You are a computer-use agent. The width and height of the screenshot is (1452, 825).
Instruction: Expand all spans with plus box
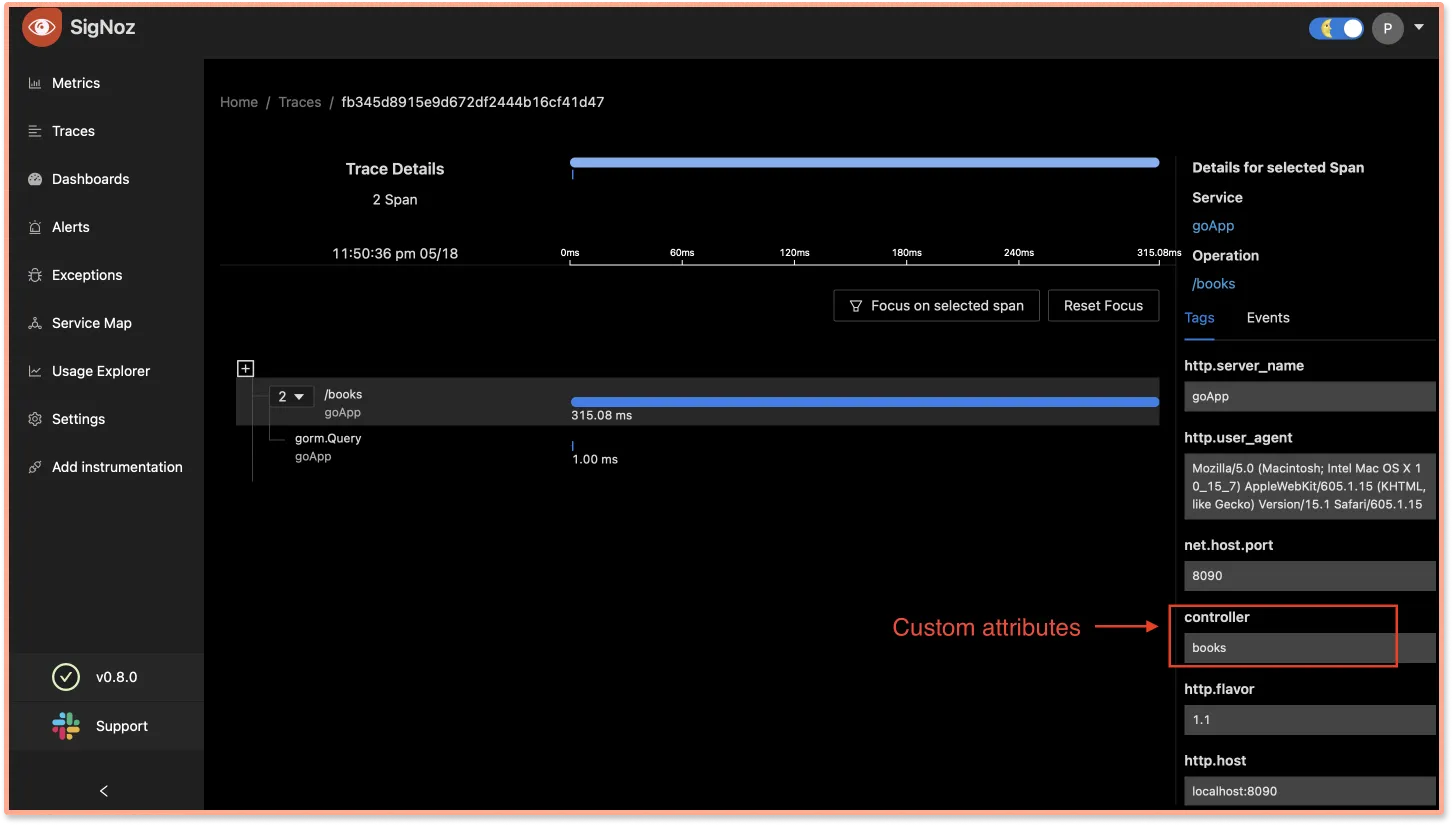click(x=245, y=368)
